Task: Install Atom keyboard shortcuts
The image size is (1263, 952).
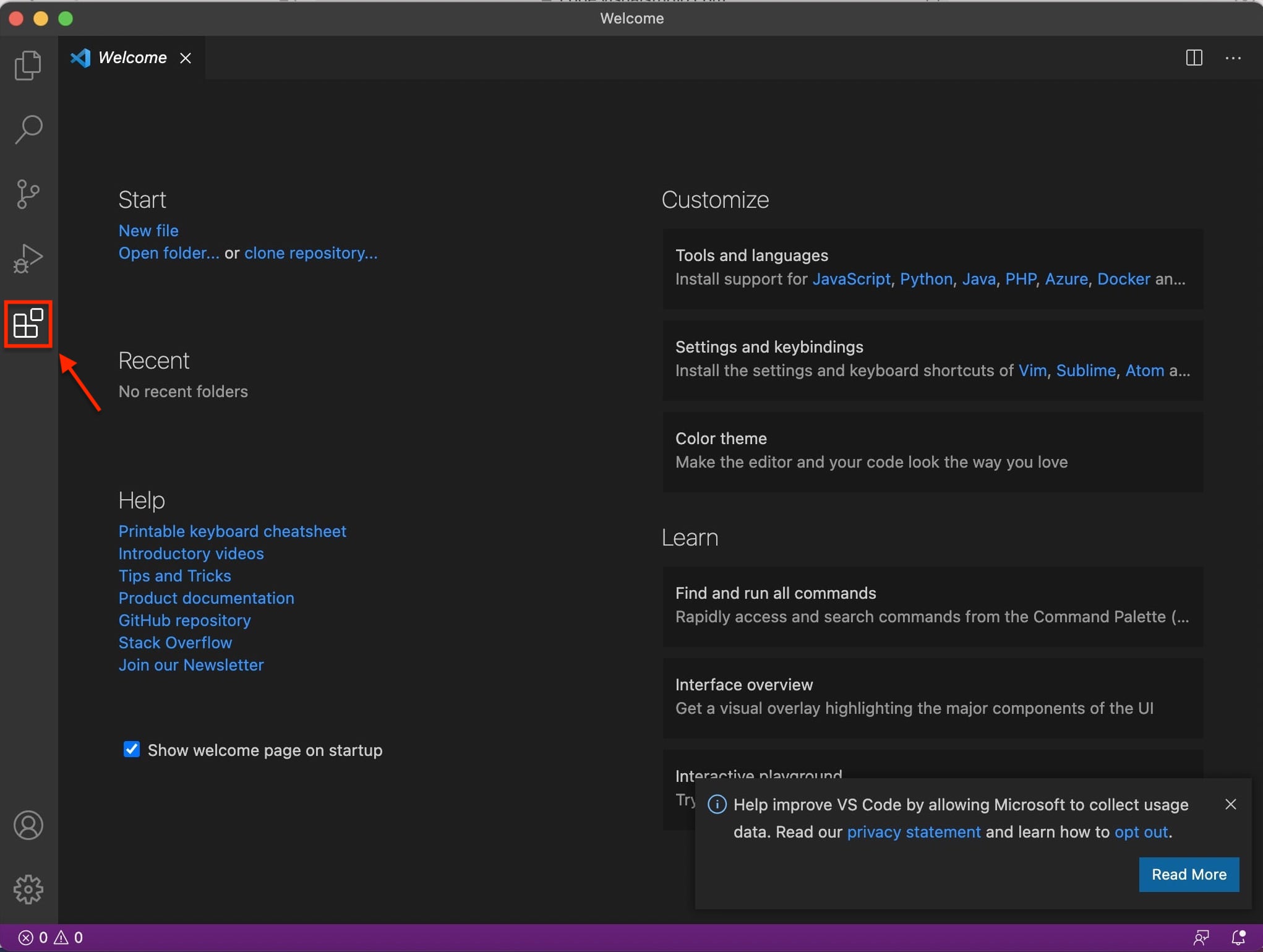Action: (x=1144, y=371)
